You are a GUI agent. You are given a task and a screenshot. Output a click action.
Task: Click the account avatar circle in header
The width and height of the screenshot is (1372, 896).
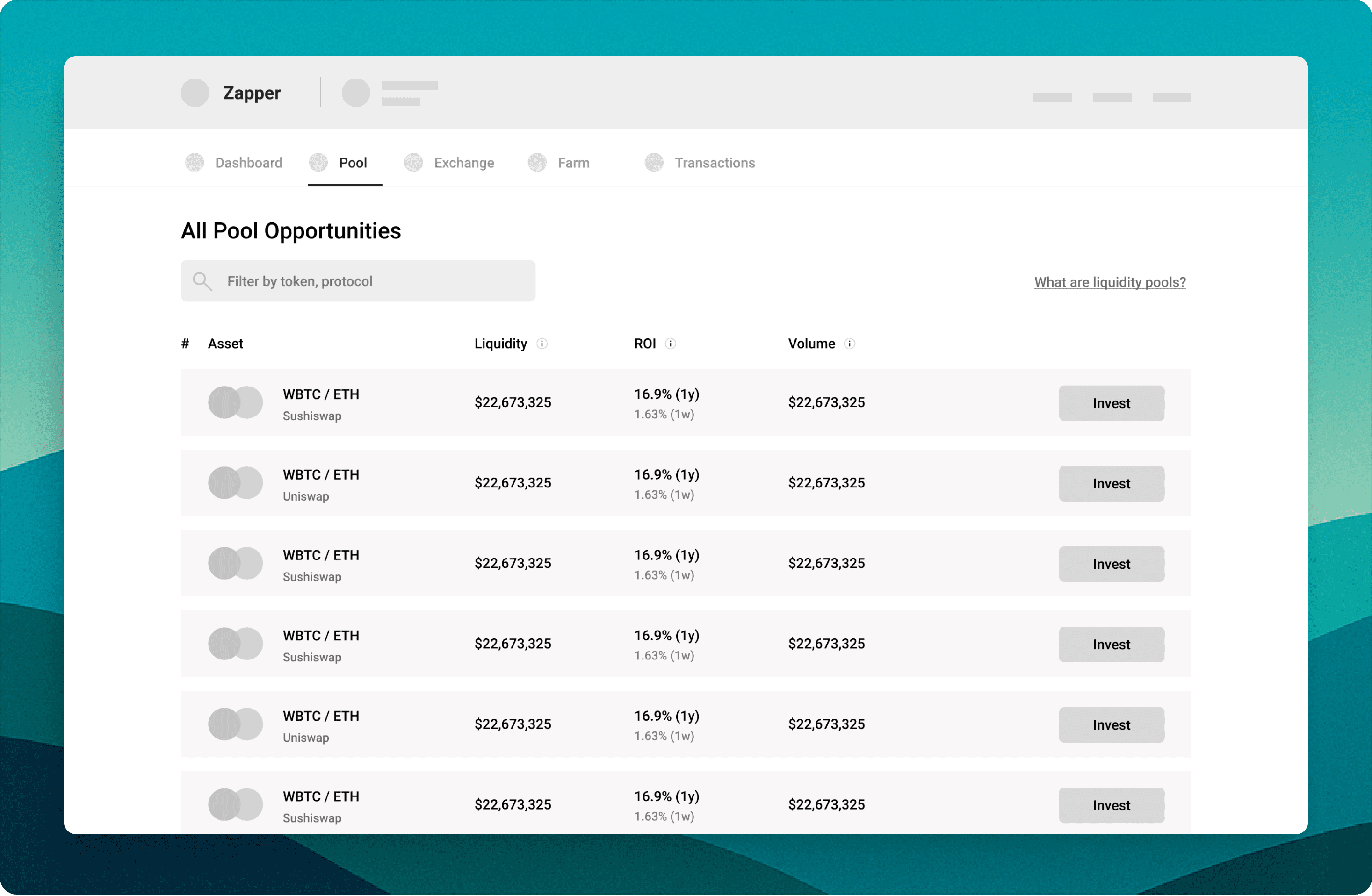tap(356, 93)
